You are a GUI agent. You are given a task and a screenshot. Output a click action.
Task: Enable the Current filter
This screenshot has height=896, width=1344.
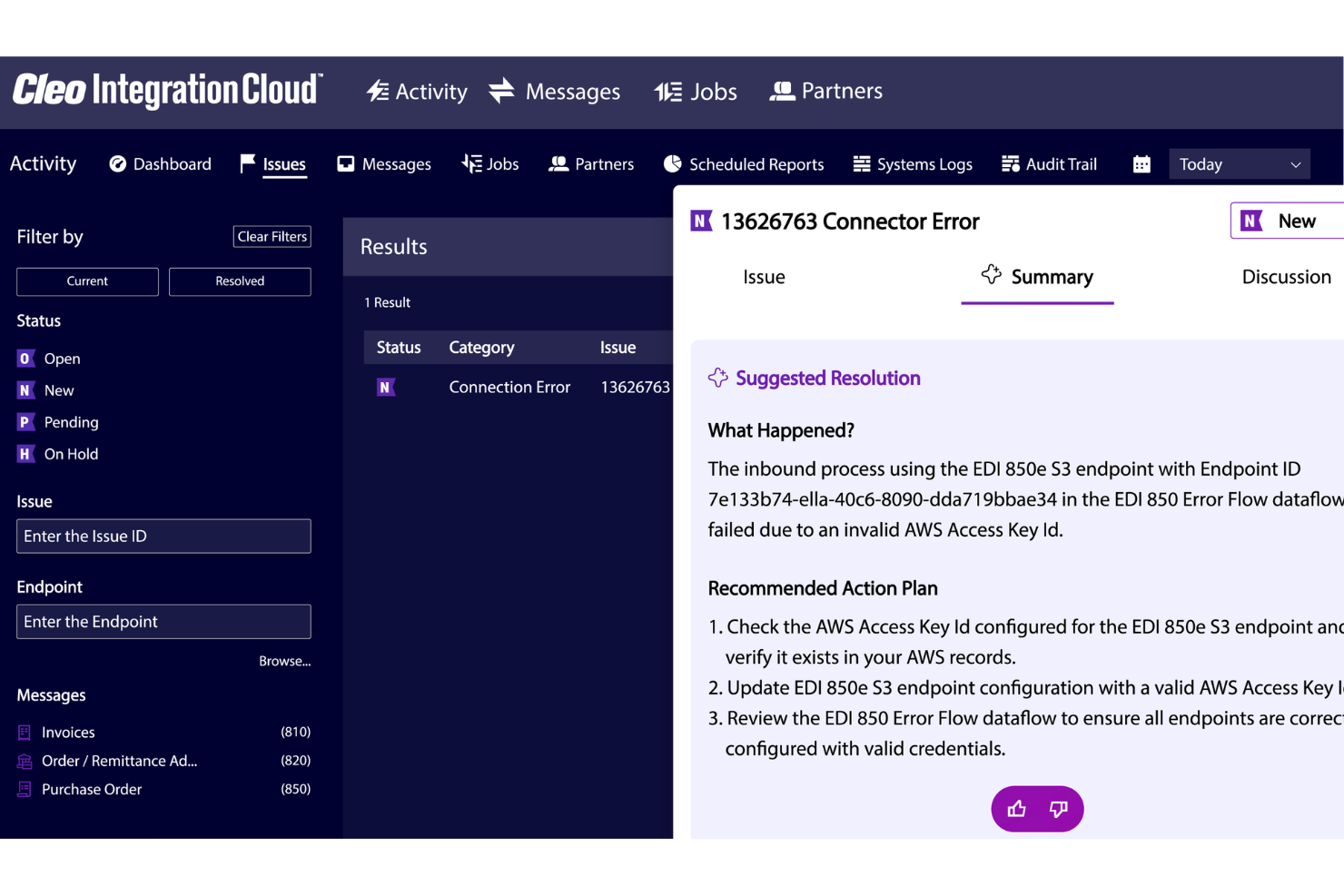[x=87, y=281]
